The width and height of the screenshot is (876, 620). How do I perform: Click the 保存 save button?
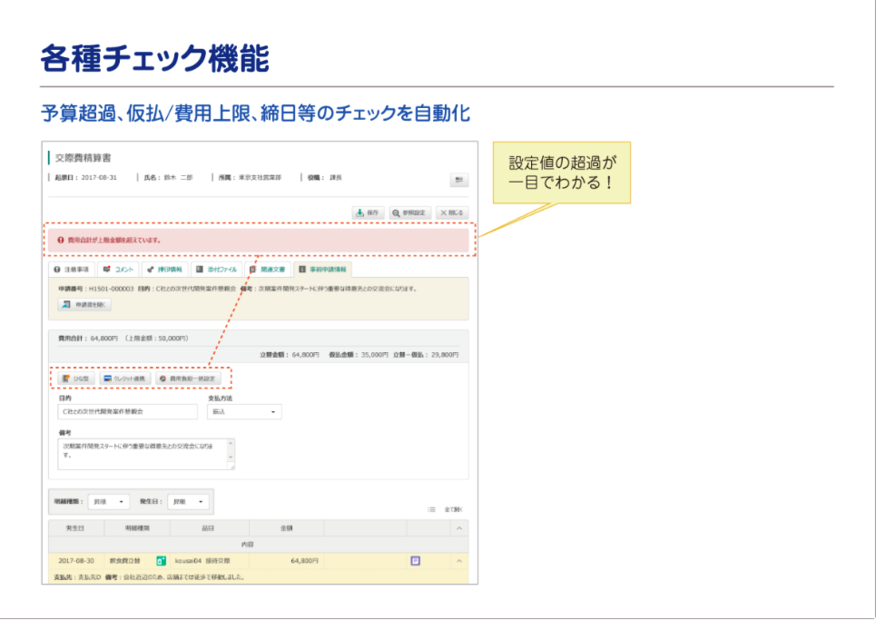pyautogui.click(x=367, y=213)
